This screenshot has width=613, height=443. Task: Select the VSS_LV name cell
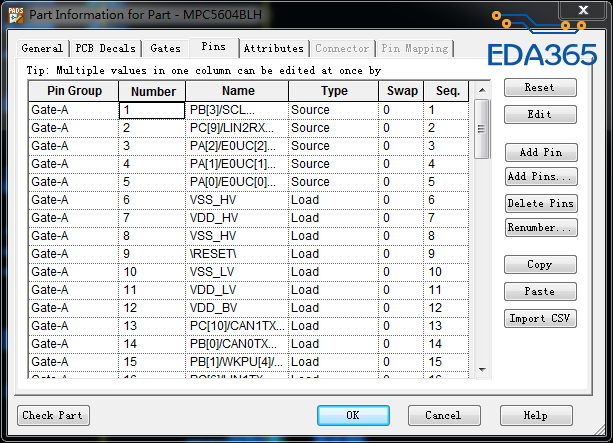point(237,272)
